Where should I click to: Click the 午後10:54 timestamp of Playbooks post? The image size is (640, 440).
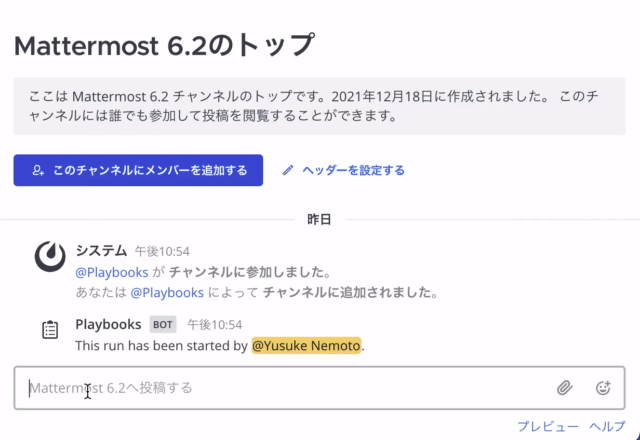click(215, 325)
